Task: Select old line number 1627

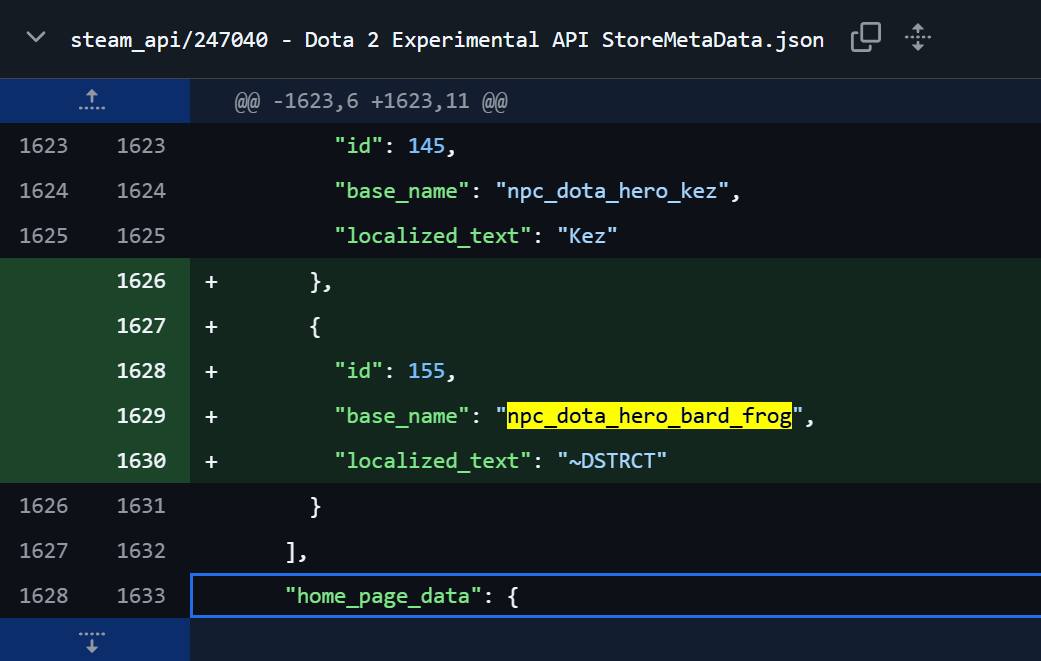Action: (x=43, y=550)
